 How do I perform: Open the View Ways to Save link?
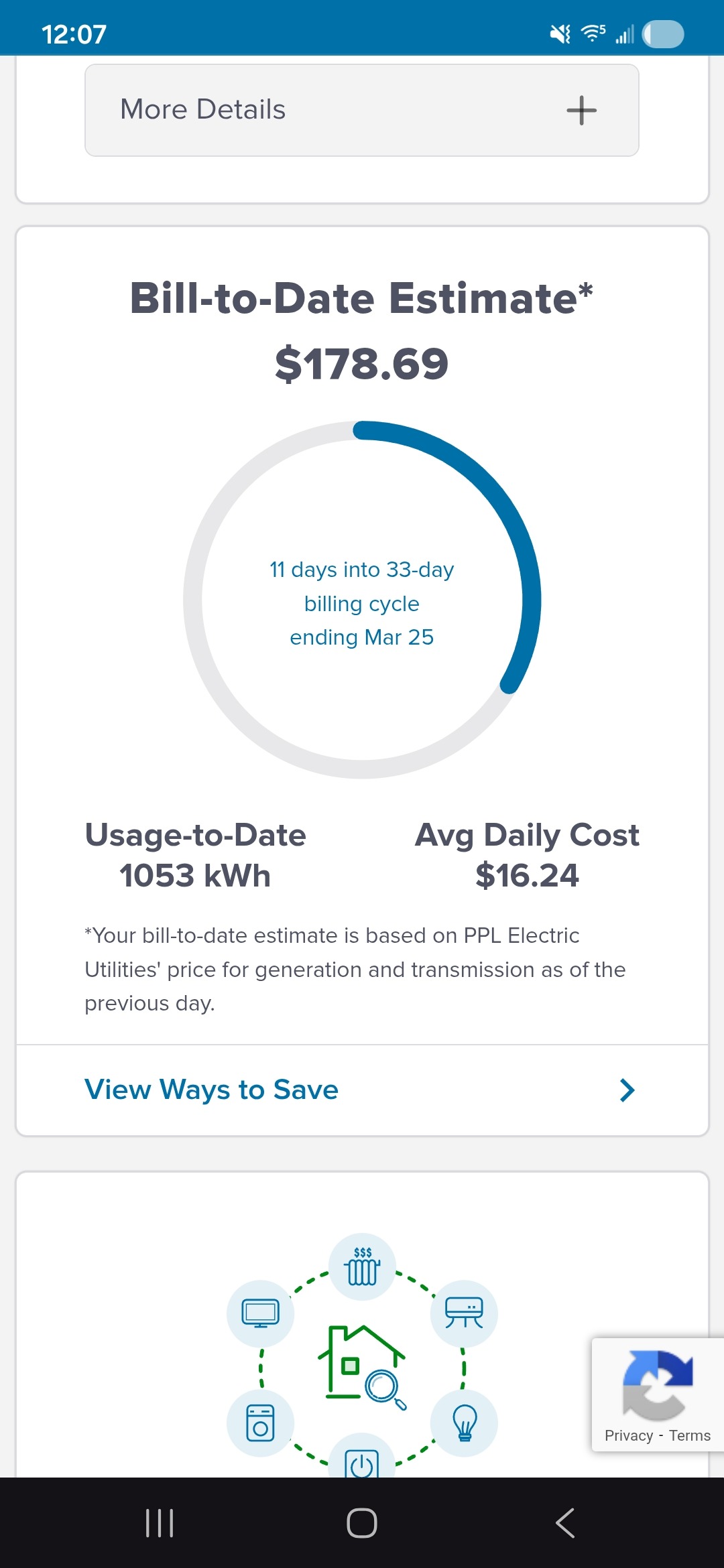click(212, 1090)
